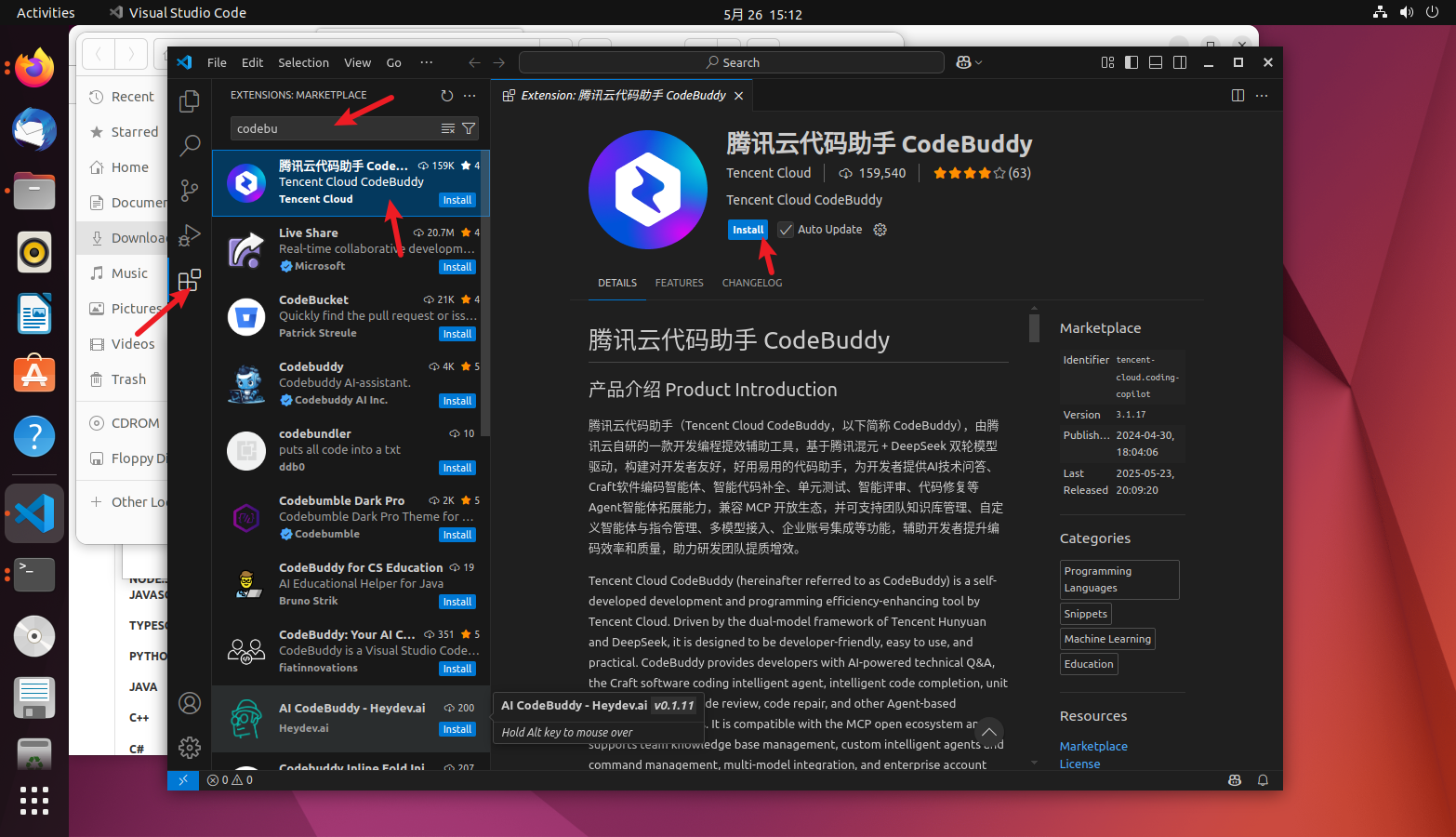Image resolution: width=1456 pixels, height=837 pixels.
Task: Open the License resource link
Action: point(1079,764)
